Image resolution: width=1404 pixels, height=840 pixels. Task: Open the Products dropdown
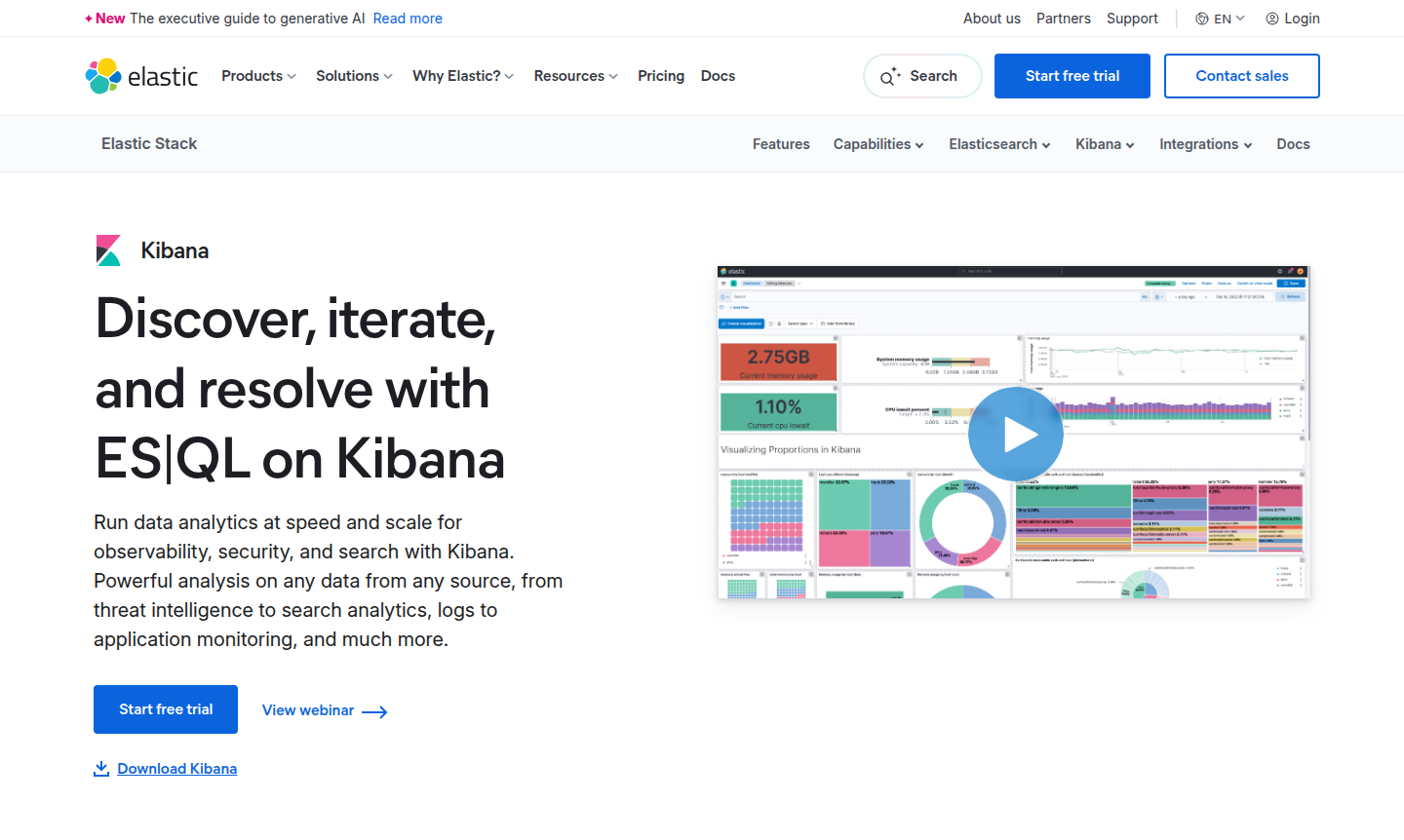click(257, 75)
